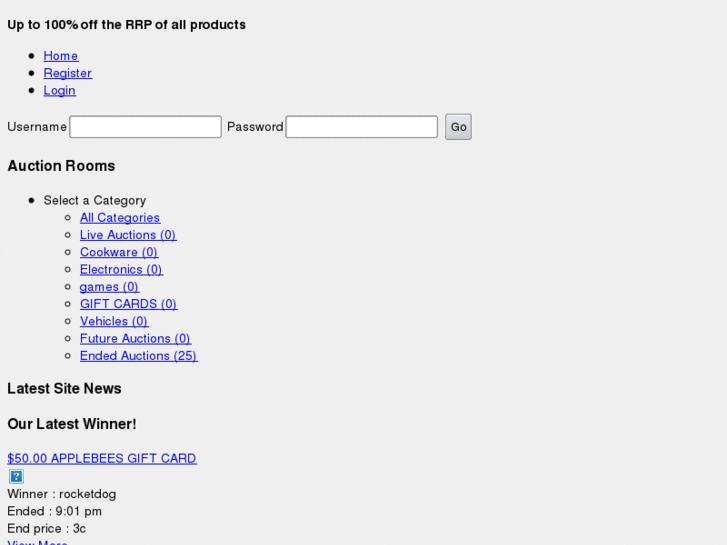The width and height of the screenshot is (727, 545).
Task: Open Live Auctions (0) category
Action: [127, 235]
